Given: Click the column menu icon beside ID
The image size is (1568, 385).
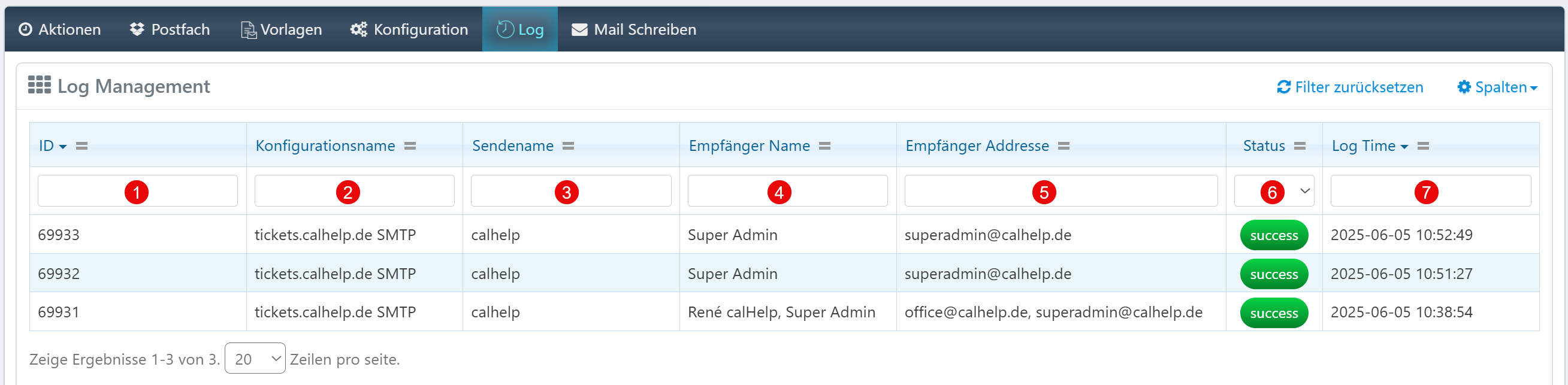Looking at the screenshot, I should (81, 146).
